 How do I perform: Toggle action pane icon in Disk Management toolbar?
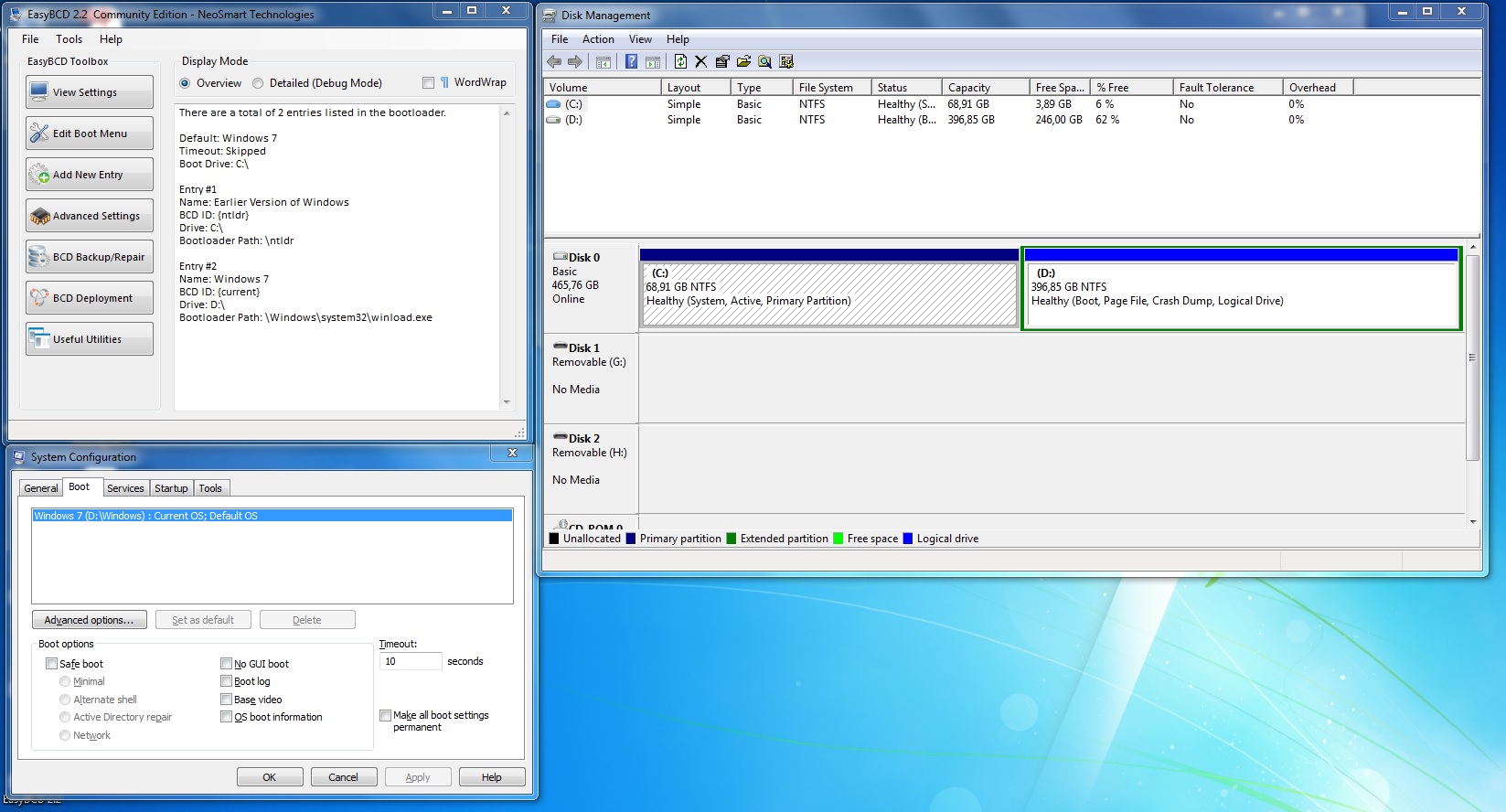[x=653, y=62]
